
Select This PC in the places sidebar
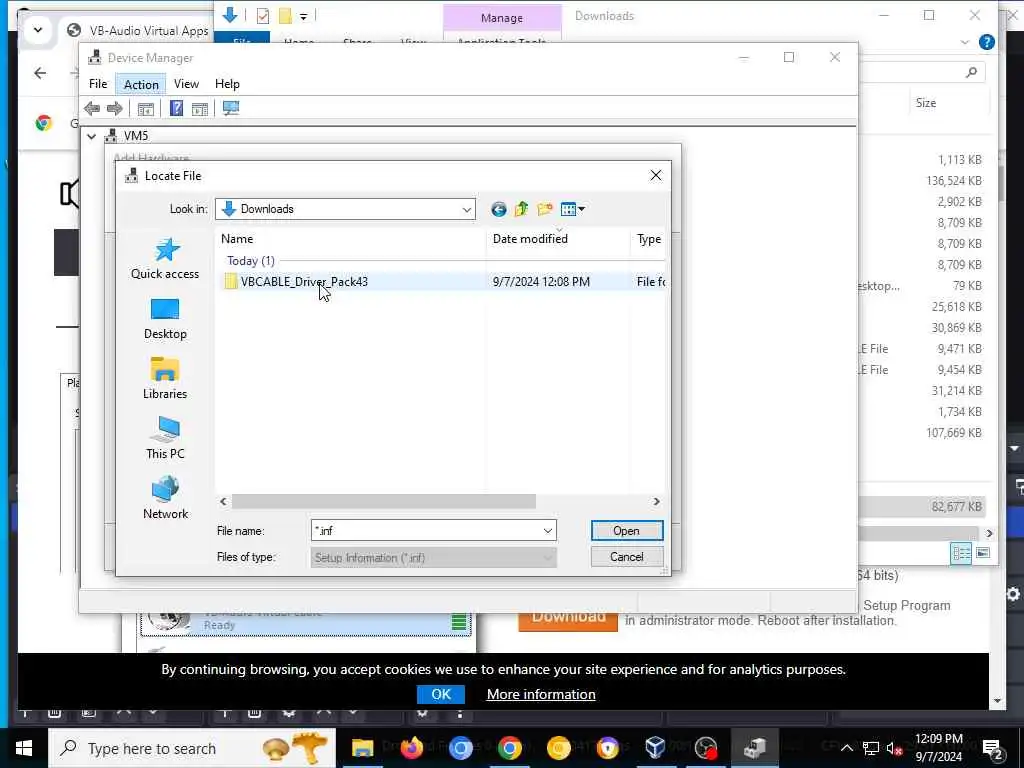165,438
